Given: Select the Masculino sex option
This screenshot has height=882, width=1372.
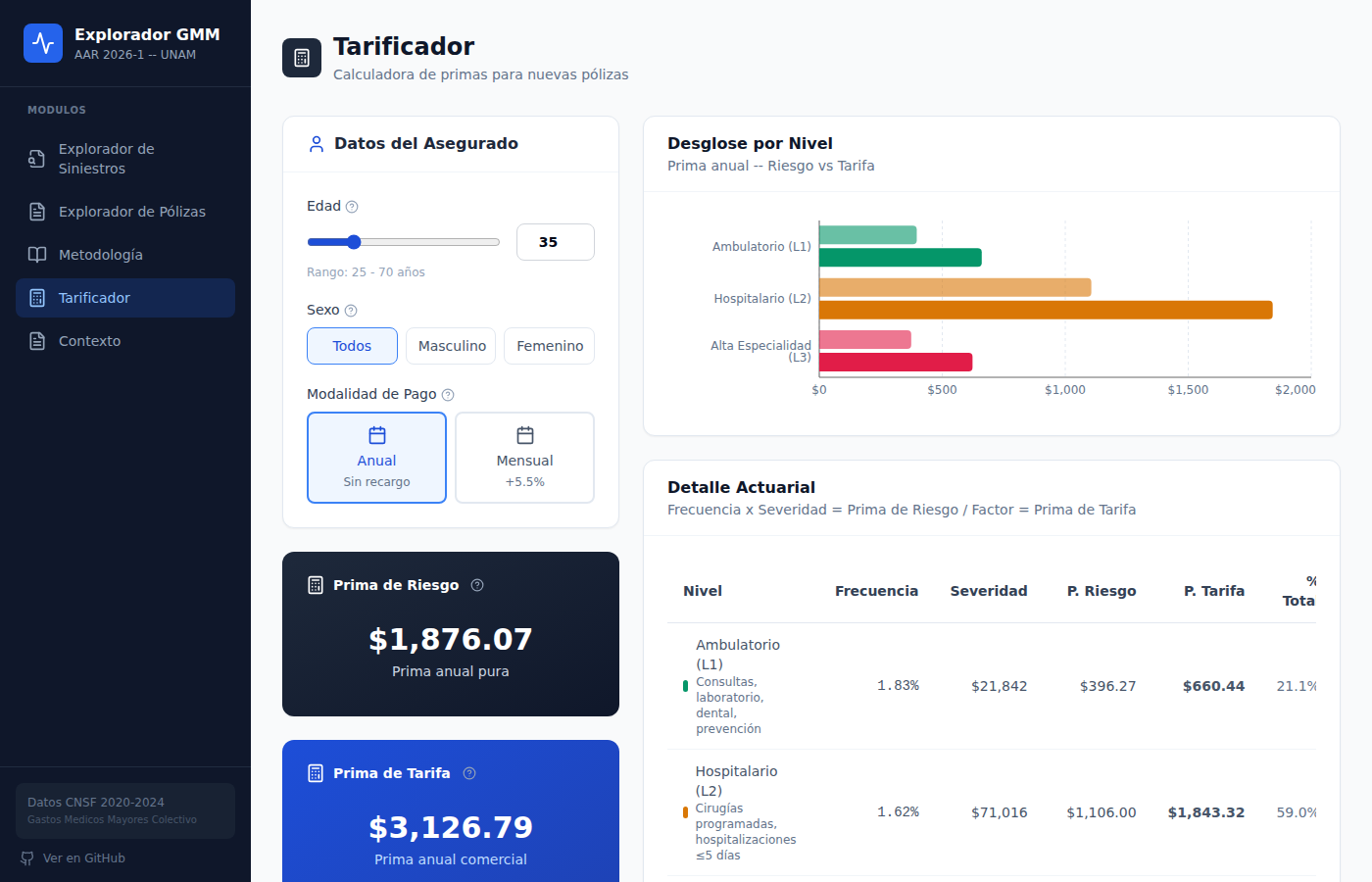Looking at the screenshot, I should tap(451, 346).
